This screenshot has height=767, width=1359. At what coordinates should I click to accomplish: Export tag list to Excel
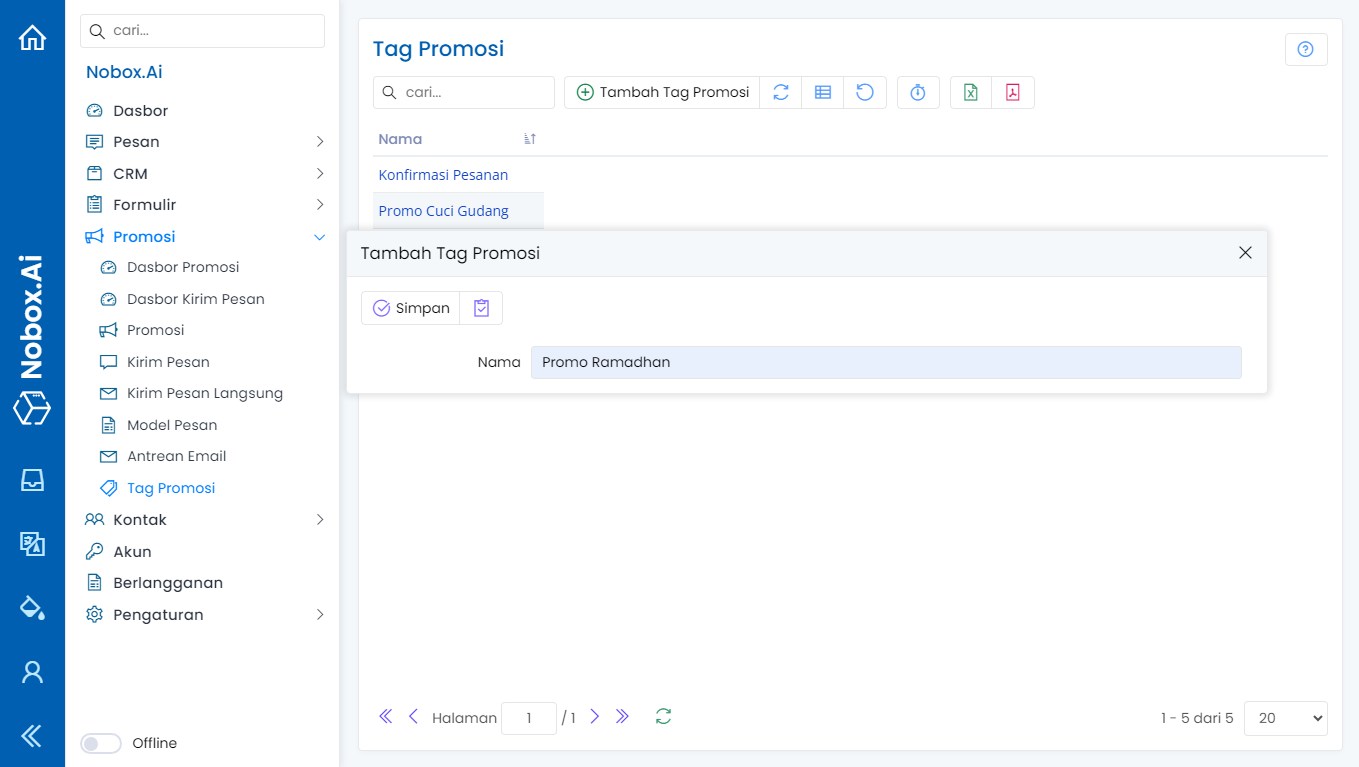point(970,92)
